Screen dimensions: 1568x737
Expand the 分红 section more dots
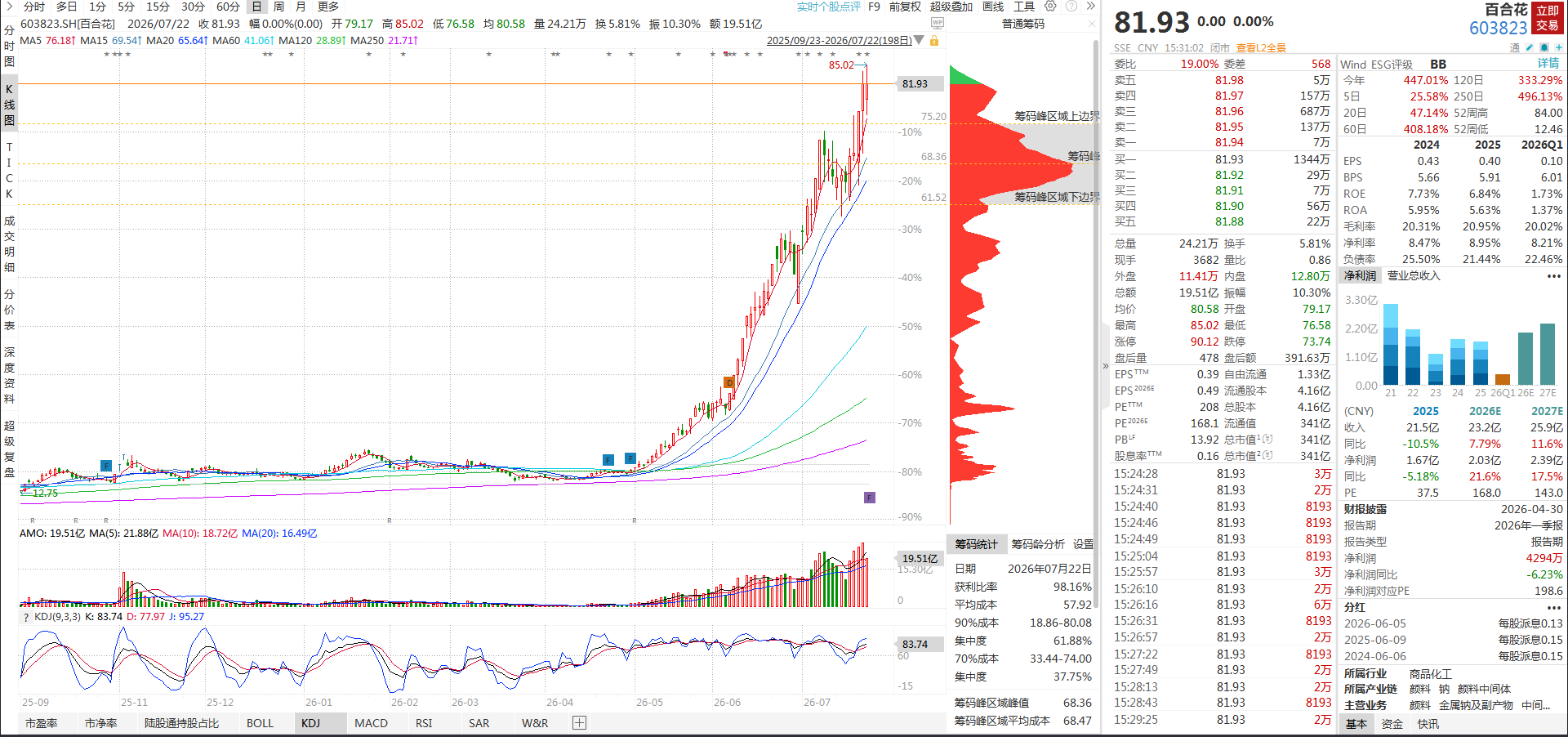click(1553, 607)
